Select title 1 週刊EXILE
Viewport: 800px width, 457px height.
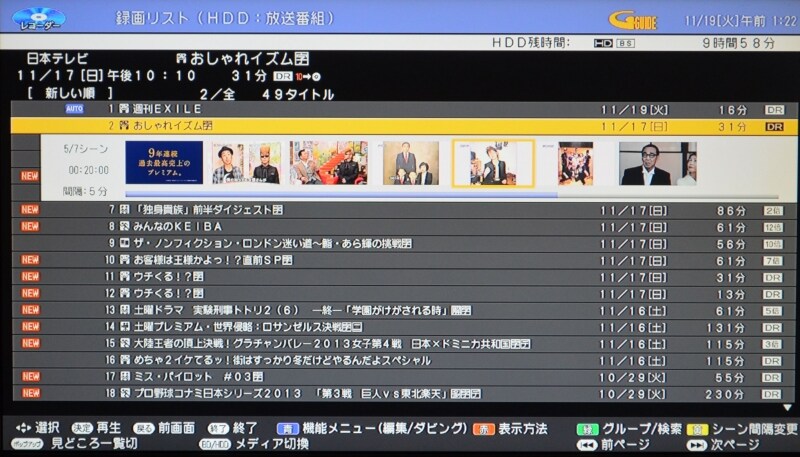point(404,109)
